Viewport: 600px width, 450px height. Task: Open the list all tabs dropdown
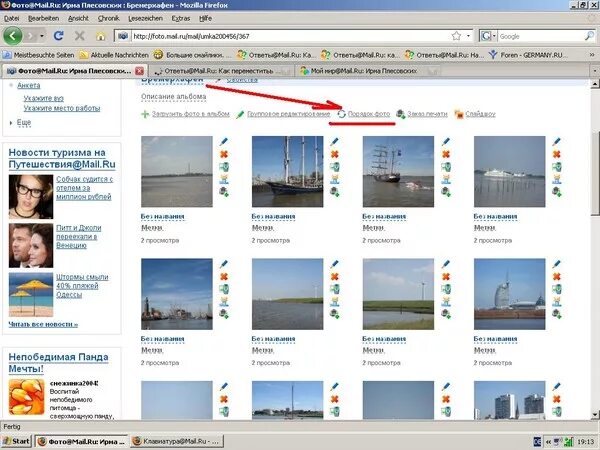[595, 71]
